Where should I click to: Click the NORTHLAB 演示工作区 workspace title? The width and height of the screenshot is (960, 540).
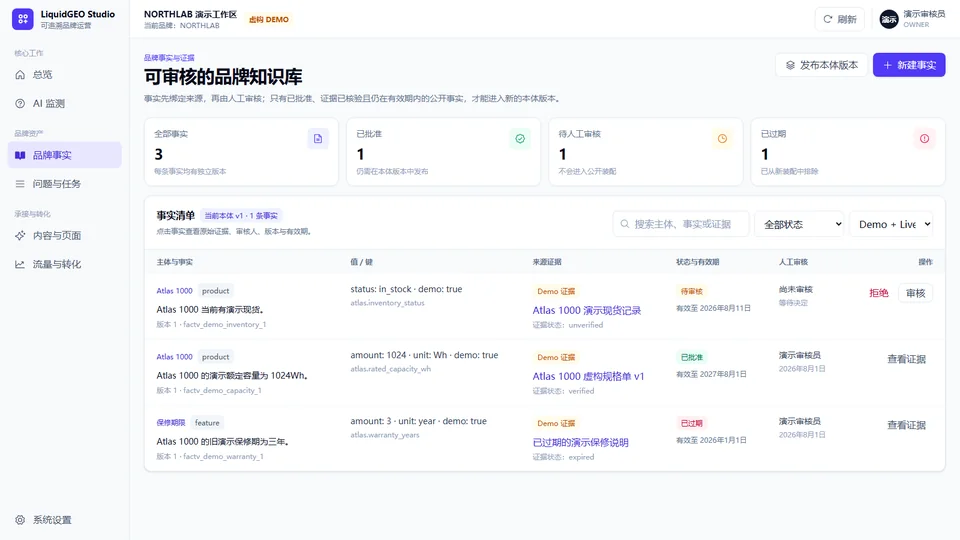[190, 14]
